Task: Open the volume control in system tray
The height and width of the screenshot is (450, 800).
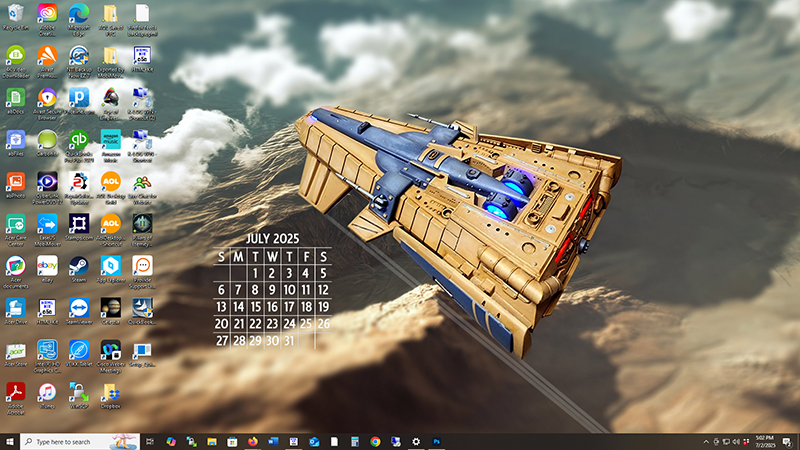Action: (736, 442)
